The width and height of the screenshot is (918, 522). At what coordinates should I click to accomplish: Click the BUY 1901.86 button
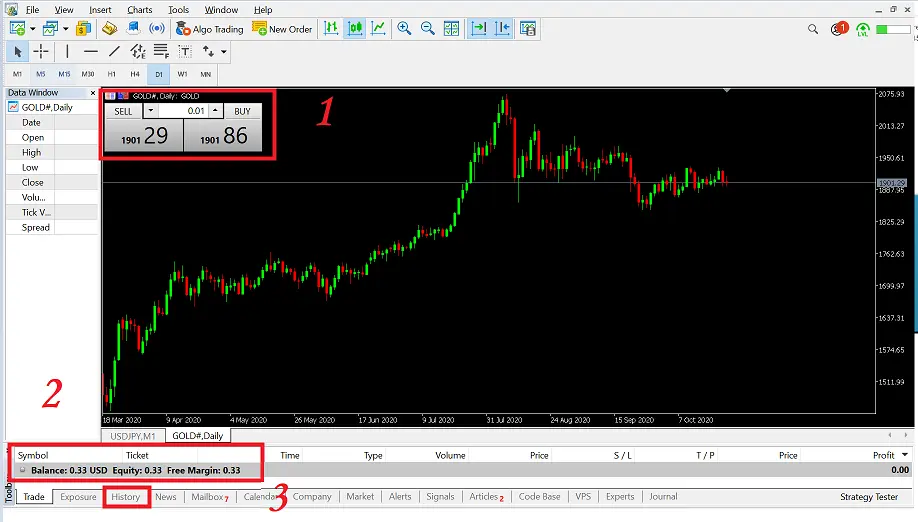223,136
